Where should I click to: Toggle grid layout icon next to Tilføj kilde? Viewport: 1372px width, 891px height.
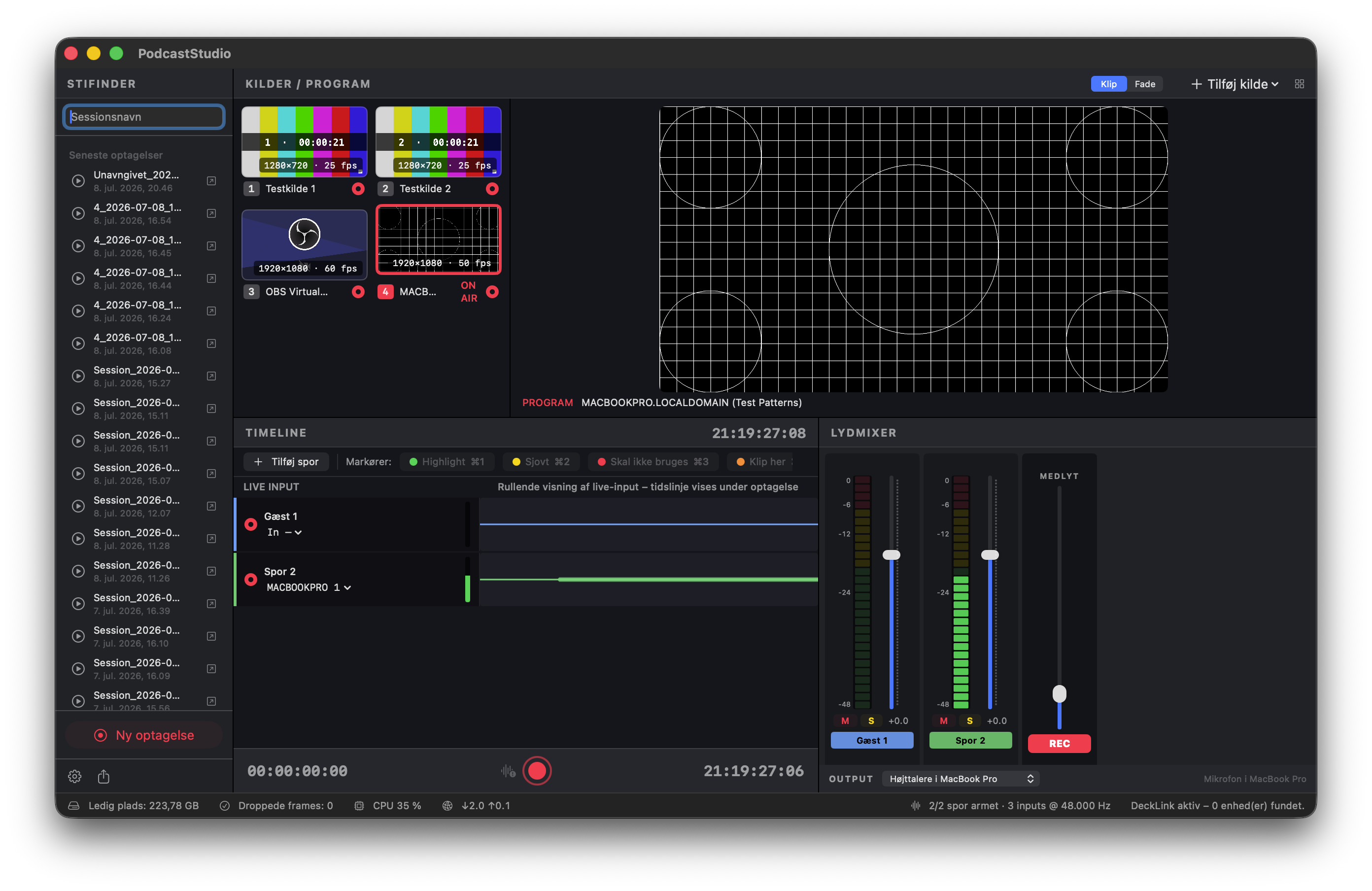(x=1300, y=84)
